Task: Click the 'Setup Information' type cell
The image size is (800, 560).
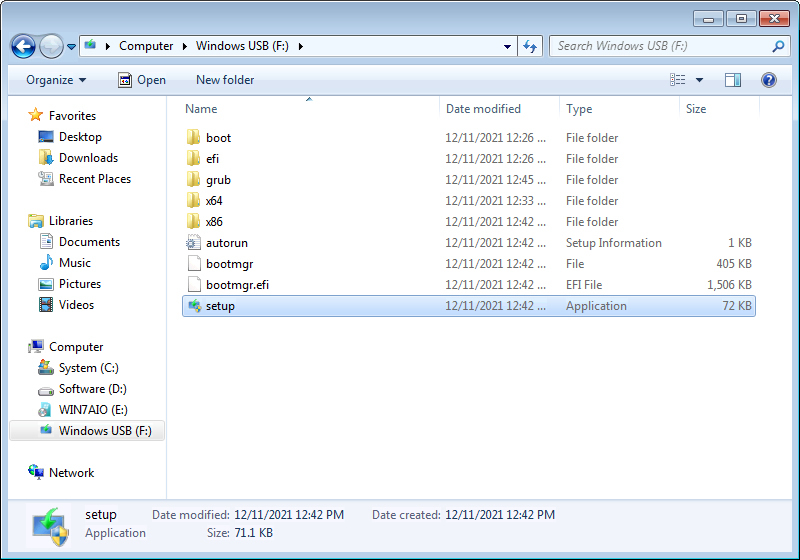Action: tap(613, 243)
